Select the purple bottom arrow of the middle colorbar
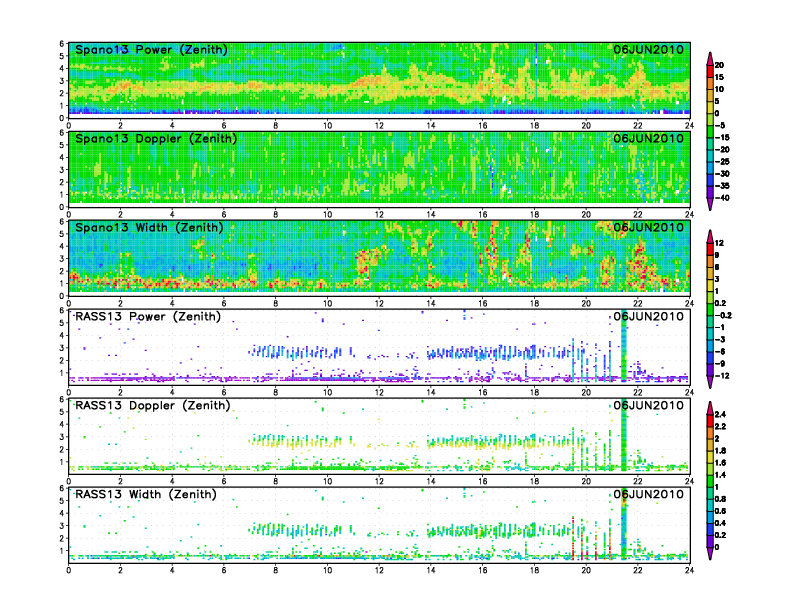The height and width of the screenshot is (612, 792). pyautogui.click(x=710, y=382)
